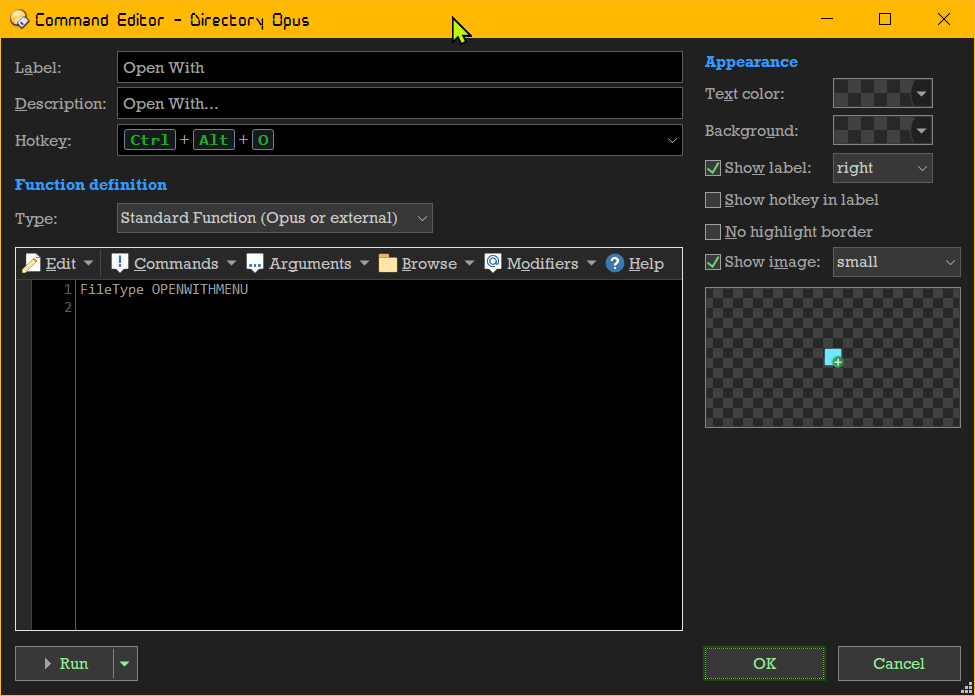Click the Function definition heading
The image size is (975, 696).
pos(91,185)
